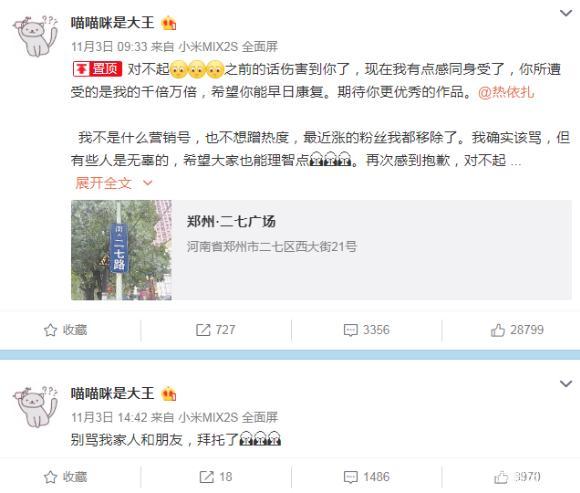Click the cat avatar of first post

click(36, 36)
